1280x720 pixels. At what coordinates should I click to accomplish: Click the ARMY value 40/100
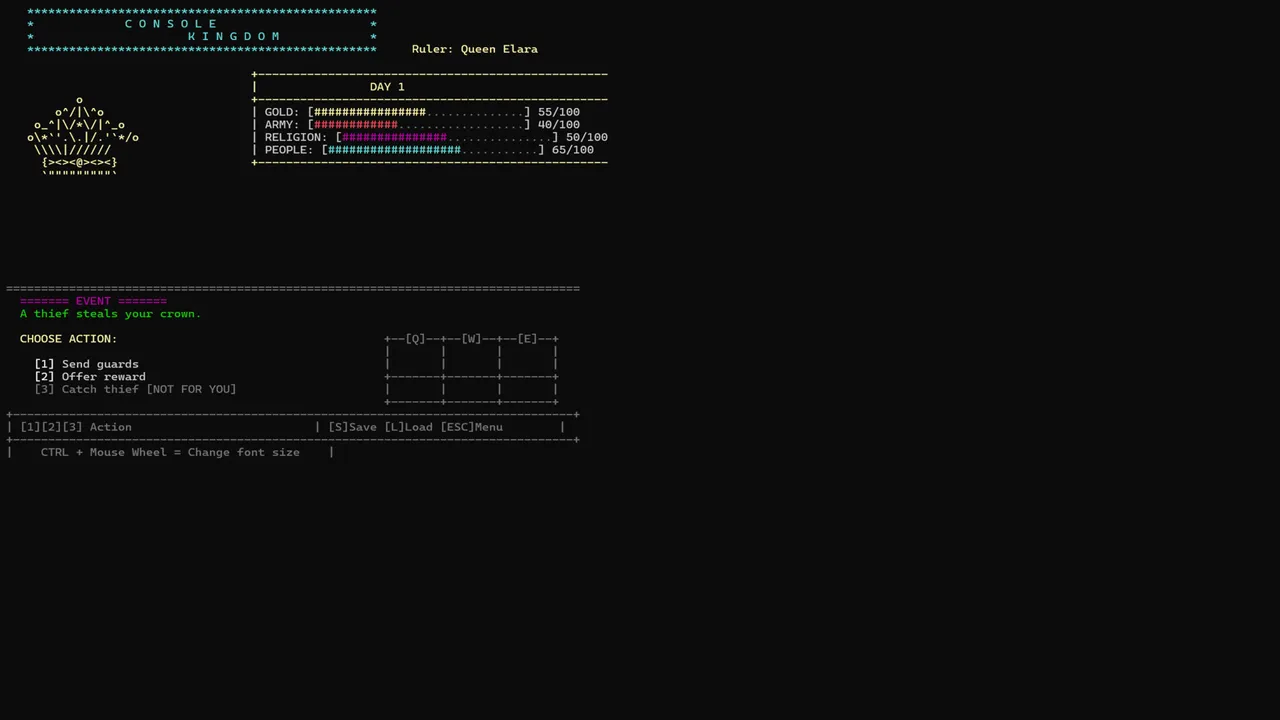tap(559, 125)
